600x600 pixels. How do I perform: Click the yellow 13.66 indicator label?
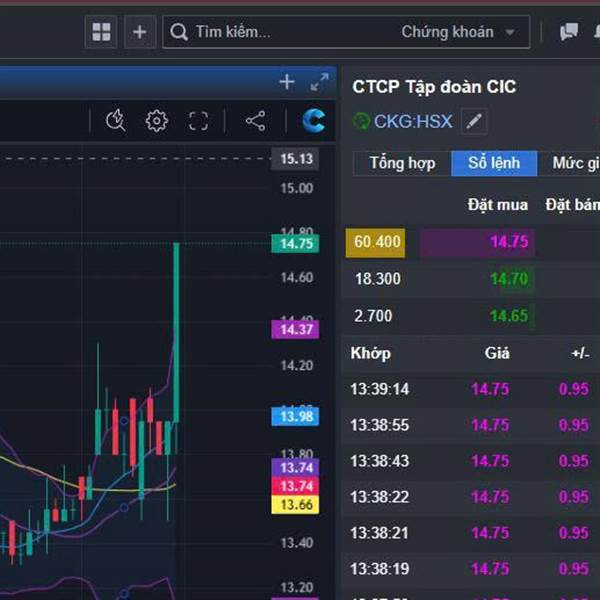click(x=295, y=505)
